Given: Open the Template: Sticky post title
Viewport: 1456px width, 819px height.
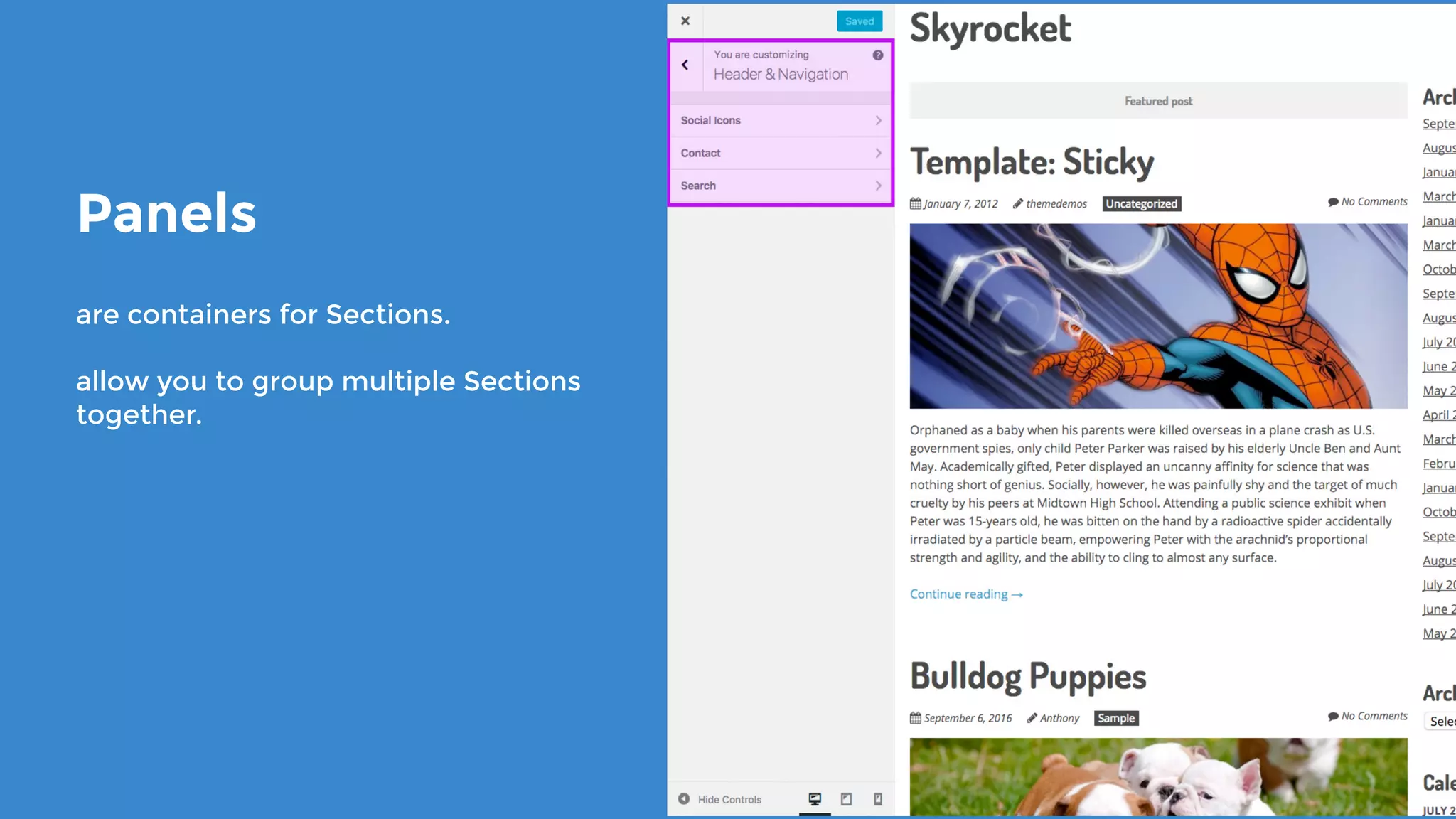Looking at the screenshot, I should click(1032, 162).
